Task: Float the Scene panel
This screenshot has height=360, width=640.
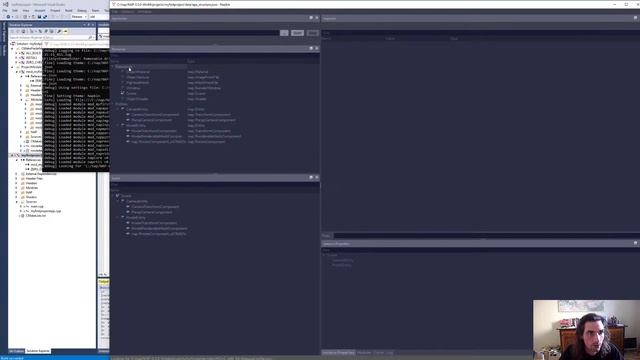Action: 311,178
